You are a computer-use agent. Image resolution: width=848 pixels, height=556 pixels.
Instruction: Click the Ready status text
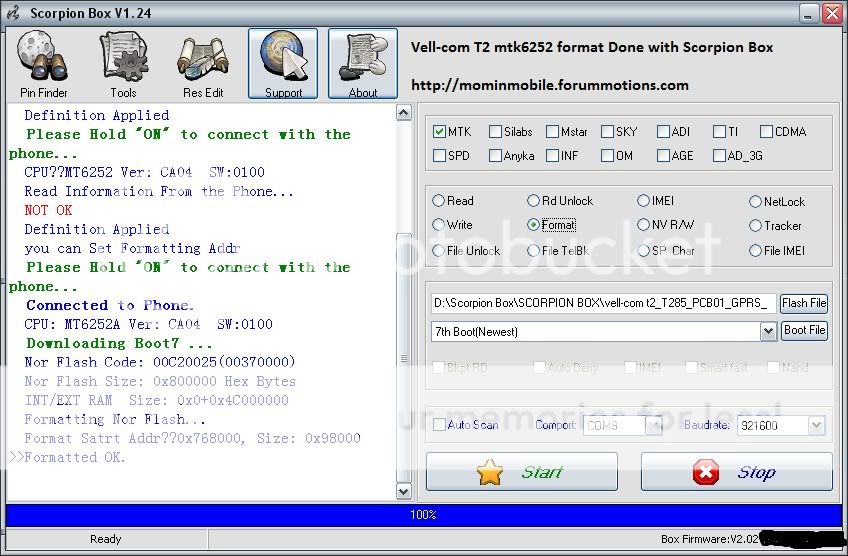pos(105,539)
